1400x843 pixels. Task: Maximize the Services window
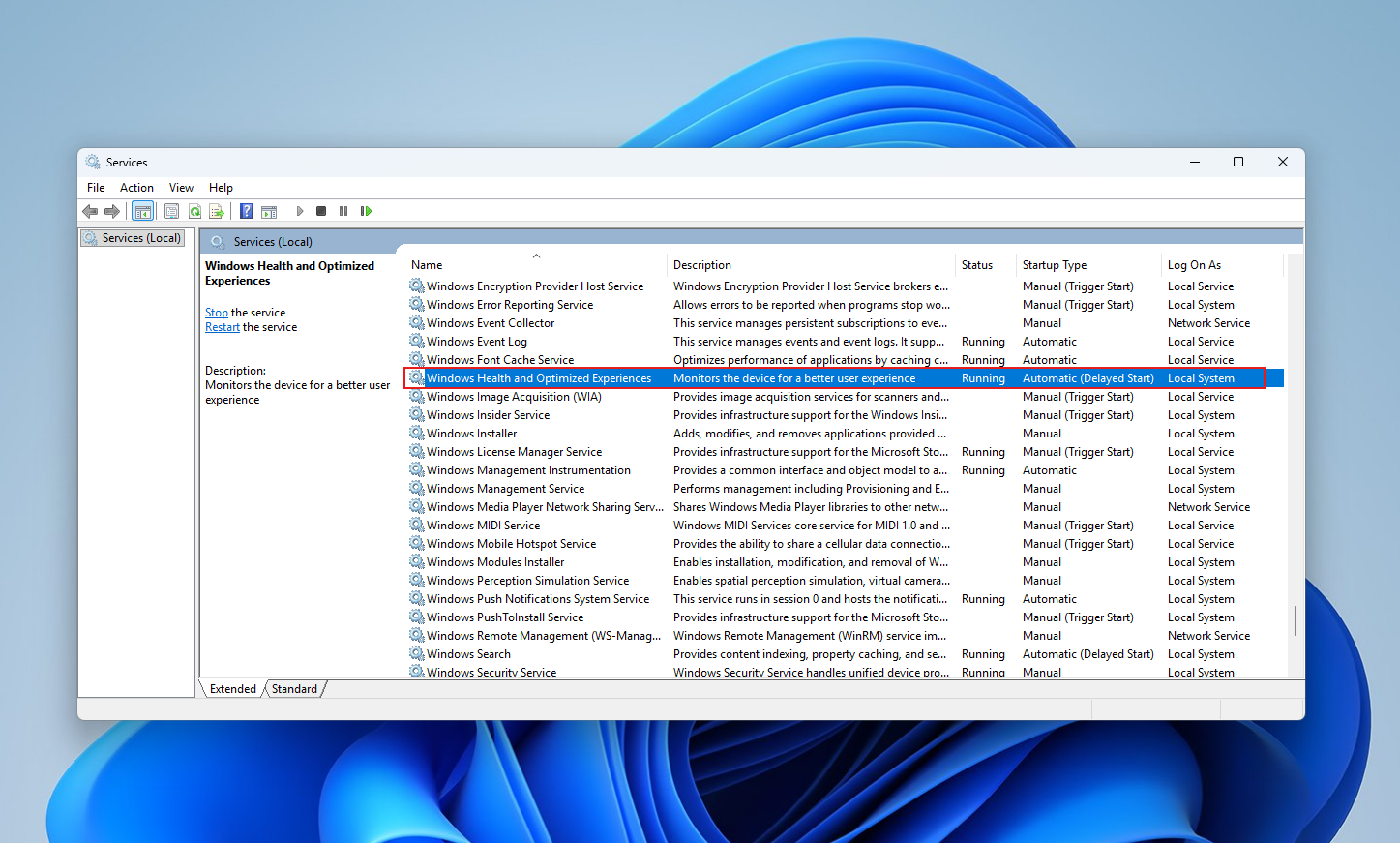click(x=1238, y=162)
